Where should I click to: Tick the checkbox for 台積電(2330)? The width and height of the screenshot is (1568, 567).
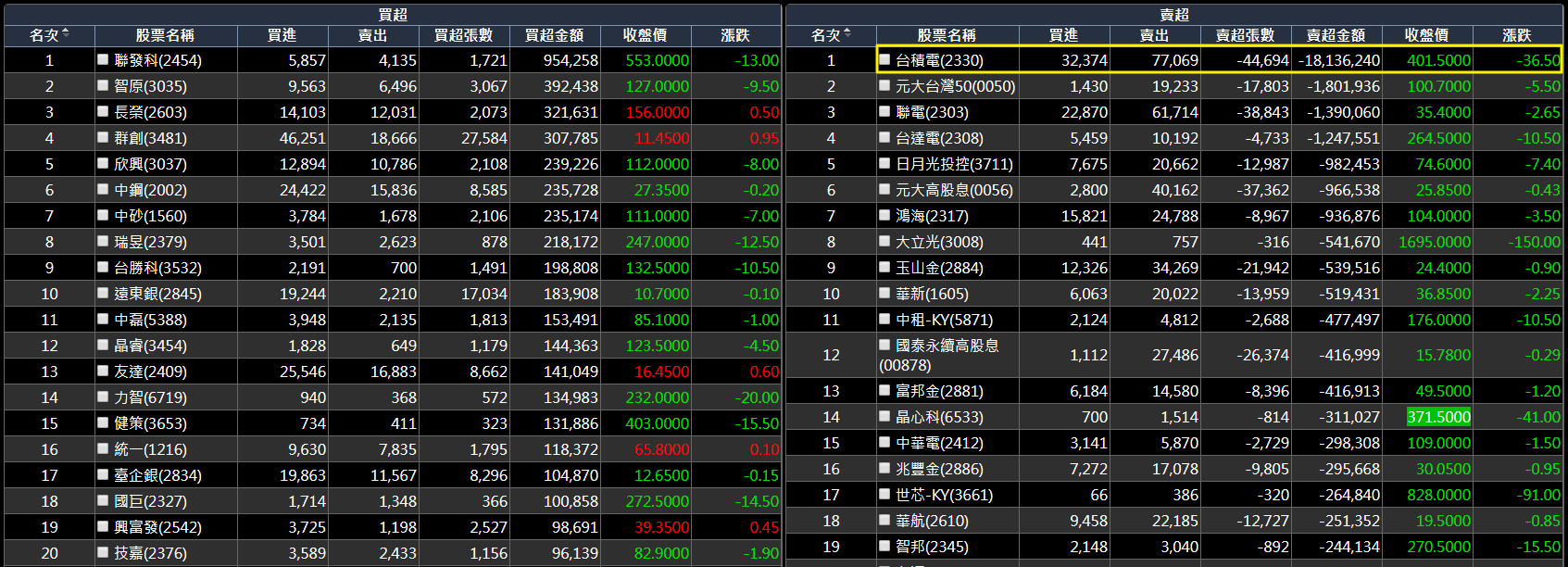click(884, 59)
